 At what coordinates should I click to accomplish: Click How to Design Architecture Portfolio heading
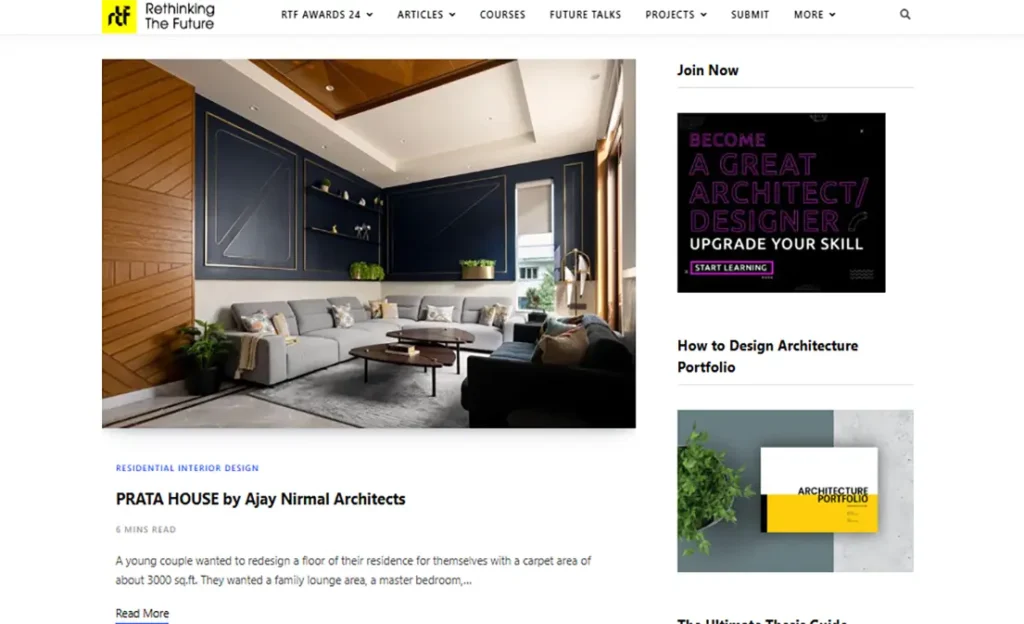coord(767,356)
